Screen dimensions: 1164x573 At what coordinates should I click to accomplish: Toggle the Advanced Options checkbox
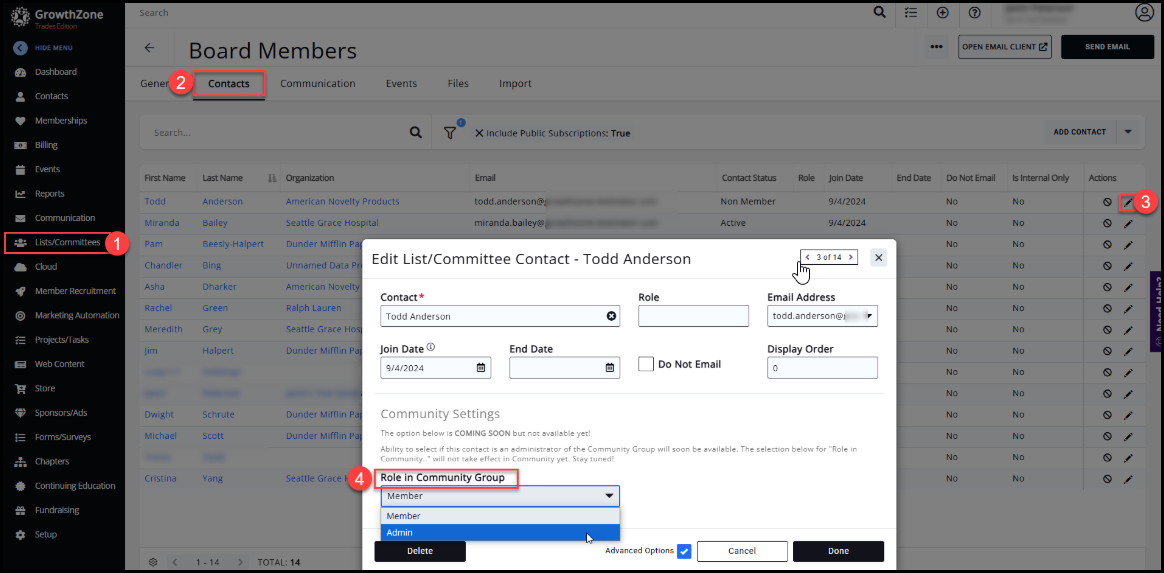click(684, 551)
